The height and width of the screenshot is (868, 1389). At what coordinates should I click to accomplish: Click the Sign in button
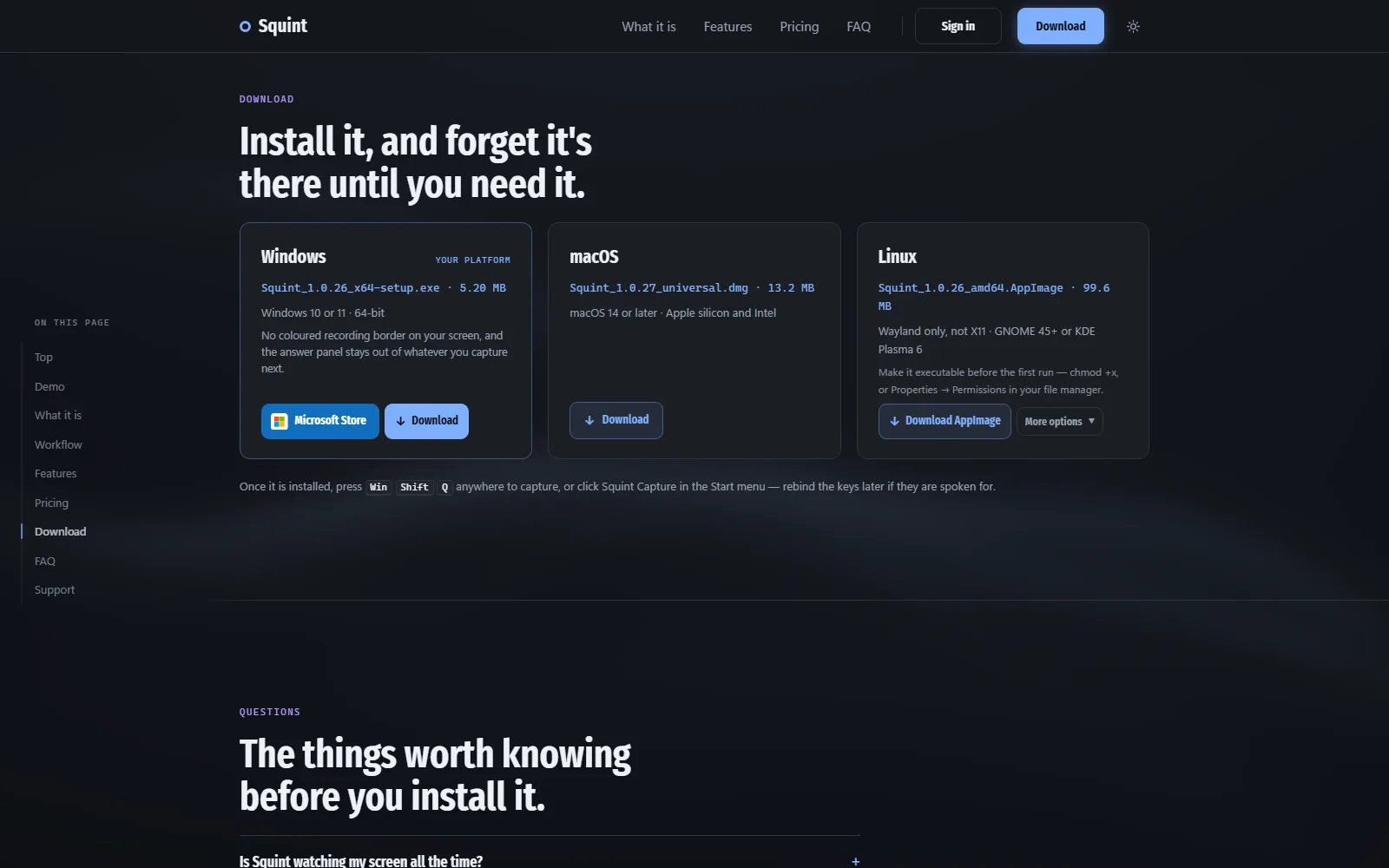pyautogui.click(x=958, y=26)
